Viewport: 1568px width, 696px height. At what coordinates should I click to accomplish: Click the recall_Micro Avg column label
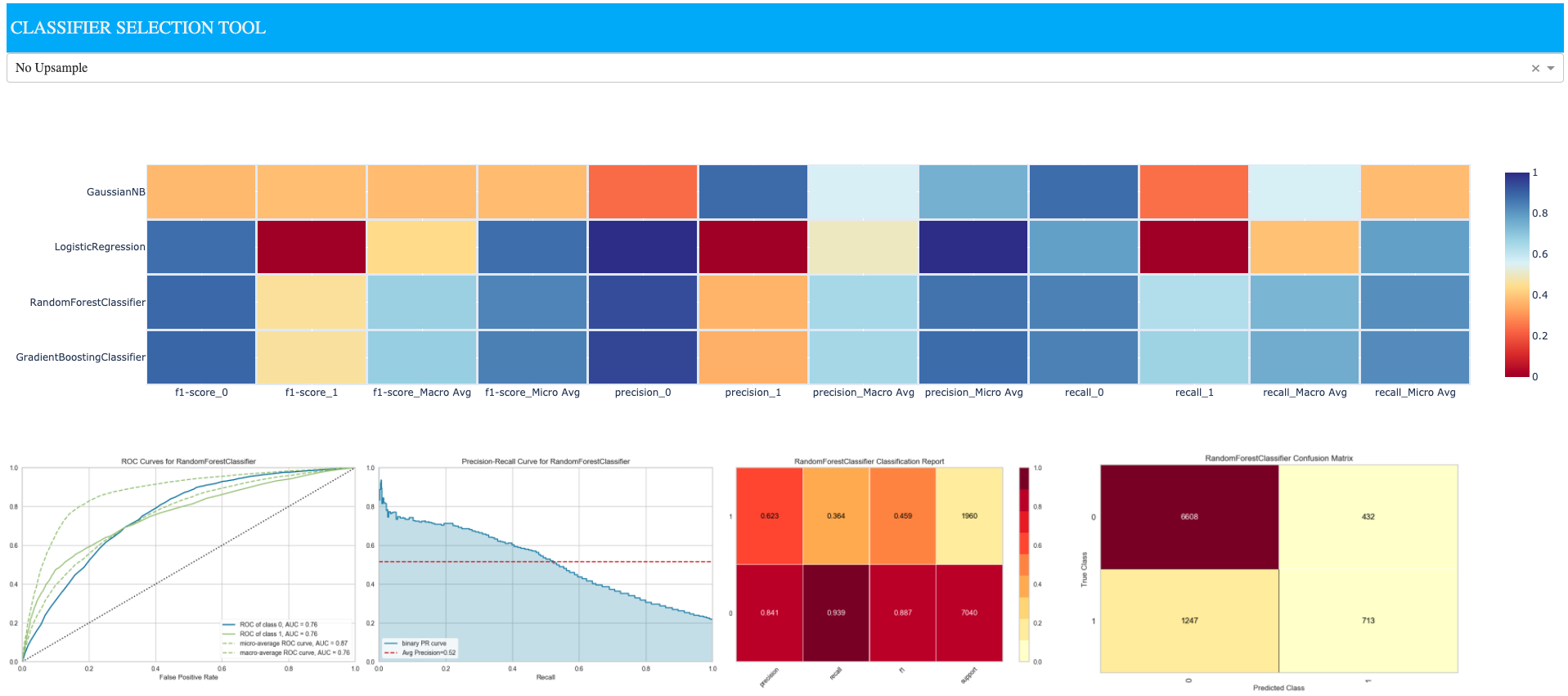pyautogui.click(x=1415, y=393)
